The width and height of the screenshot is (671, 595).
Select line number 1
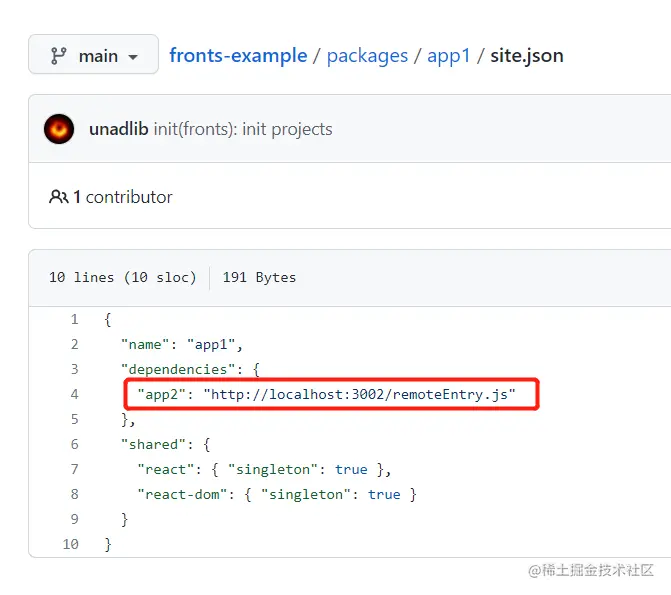click(74, 319)
